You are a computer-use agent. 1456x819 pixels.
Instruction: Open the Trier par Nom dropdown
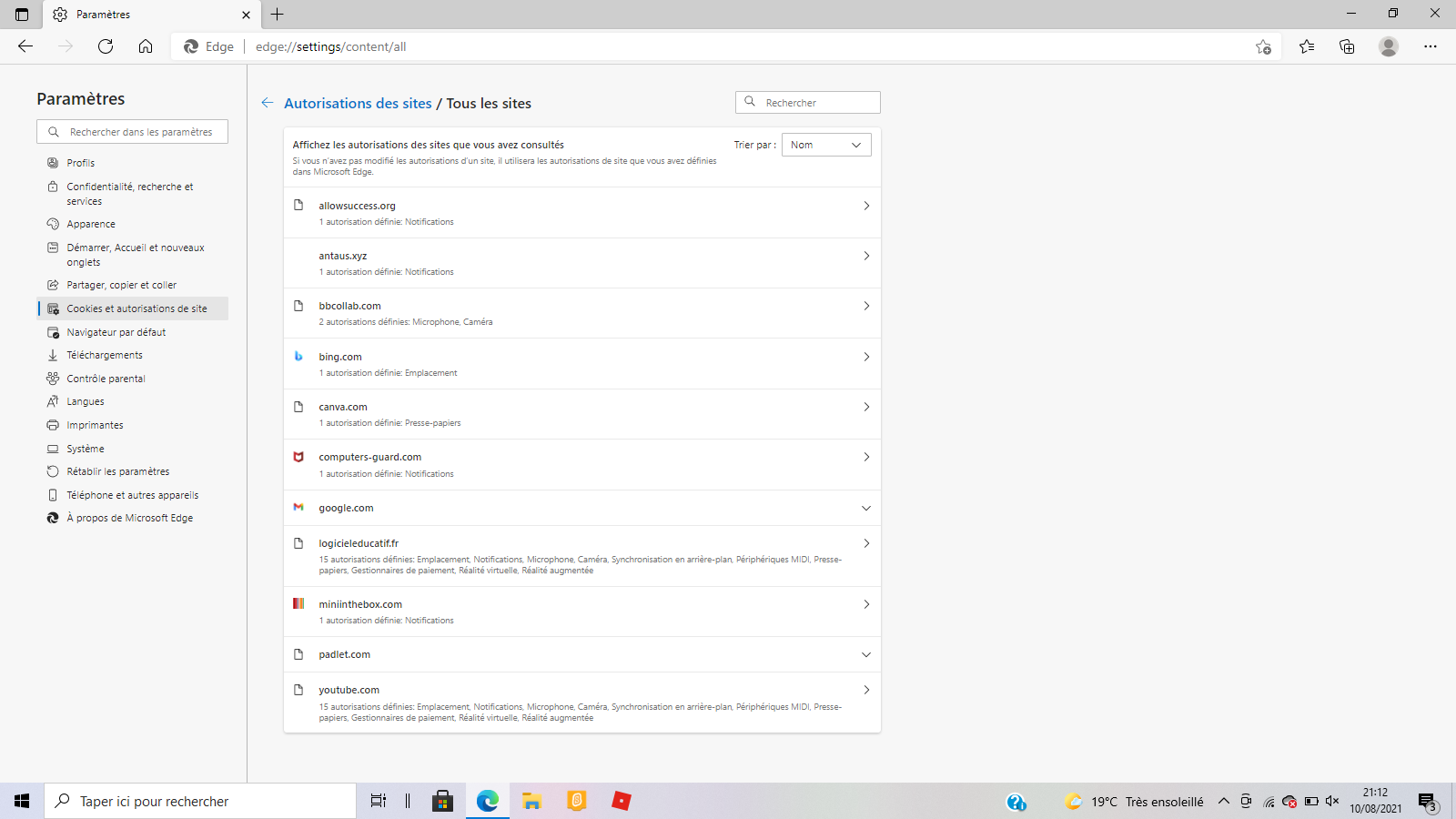(826, 145)
